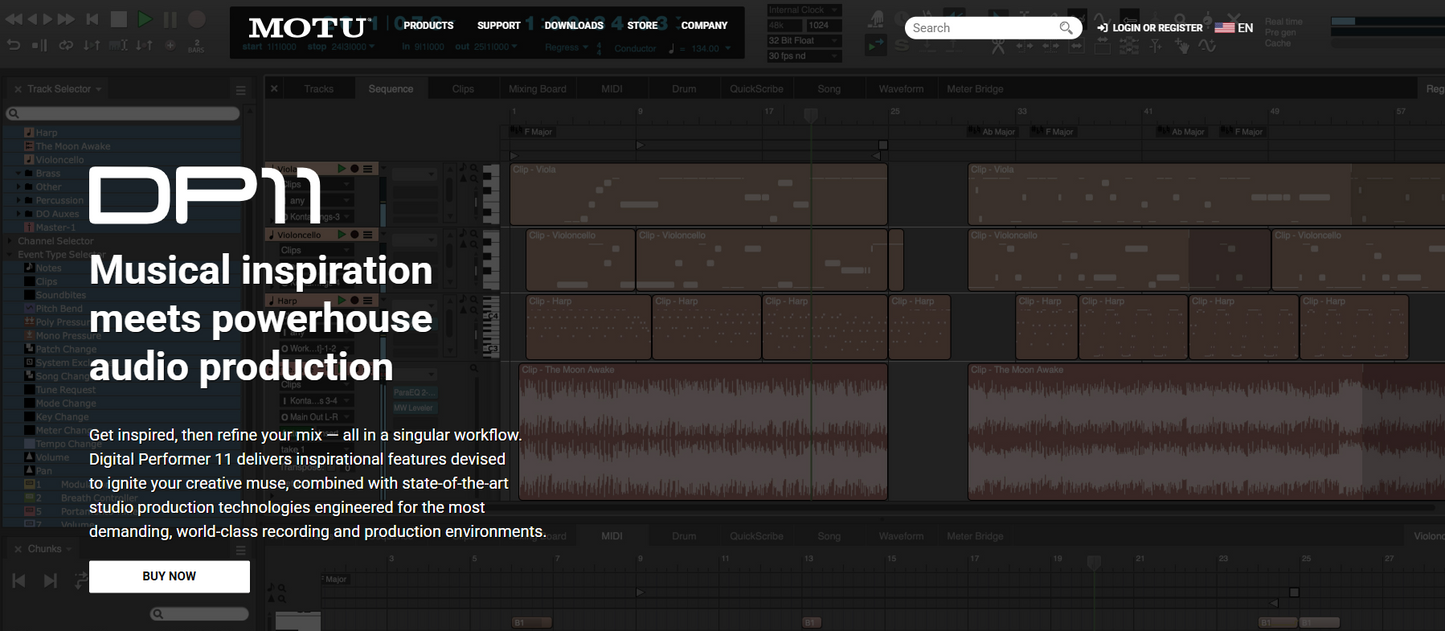Open the DOWNLOADS menu on the MOTU site
This screenshot has width=1445, height=631.
573,24
